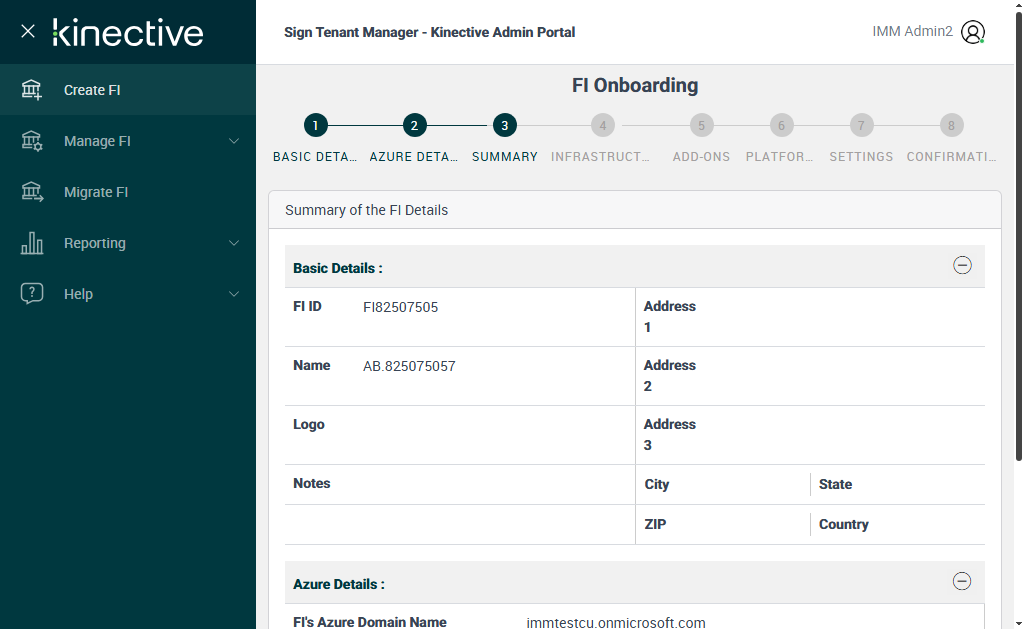Go to step 2 Azure Details
This screenshot has width=1024, height=629.
[x=413, y=126]
